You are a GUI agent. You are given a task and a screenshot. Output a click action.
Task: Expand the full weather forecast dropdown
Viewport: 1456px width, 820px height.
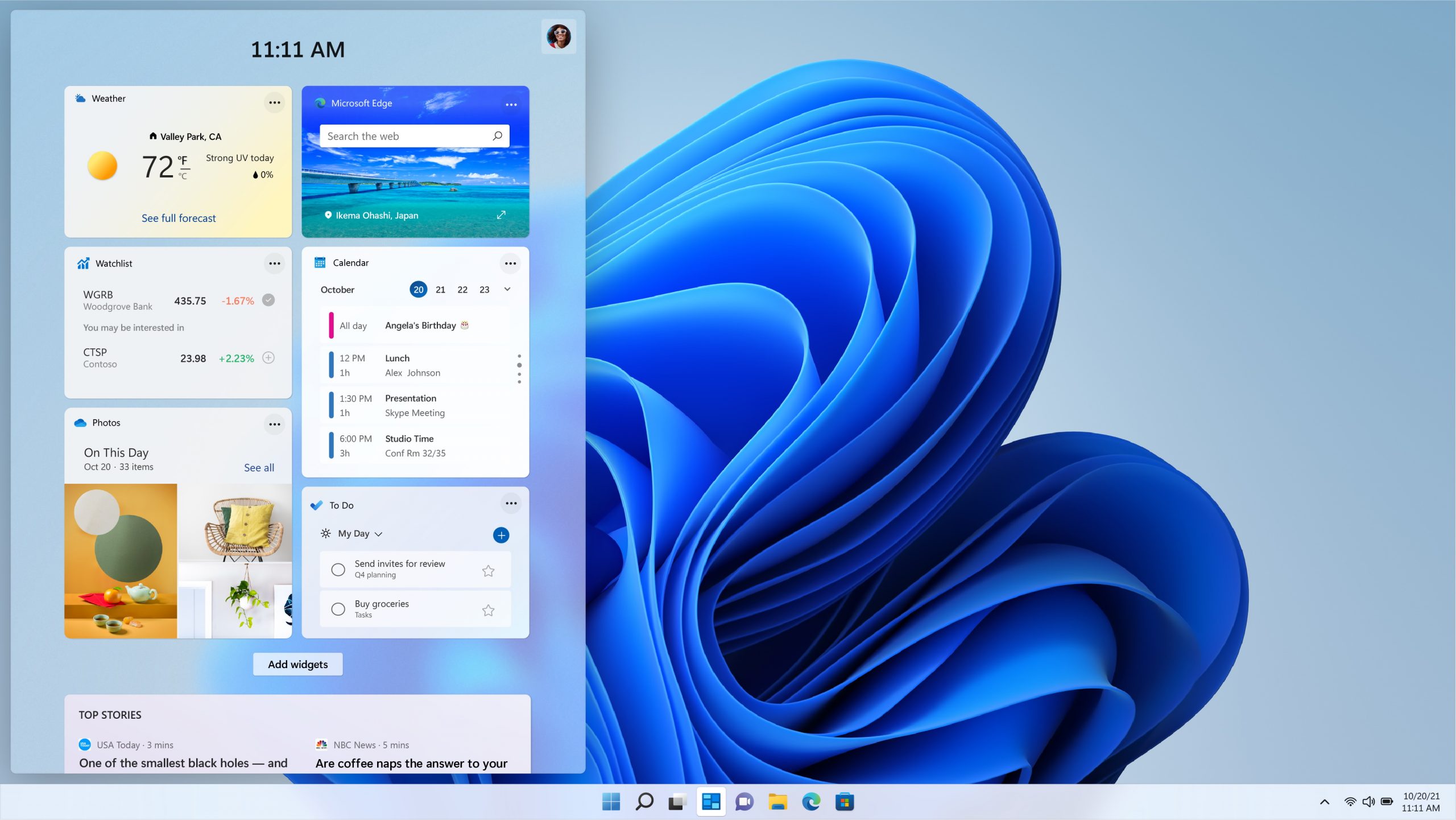tap(178, 217)
